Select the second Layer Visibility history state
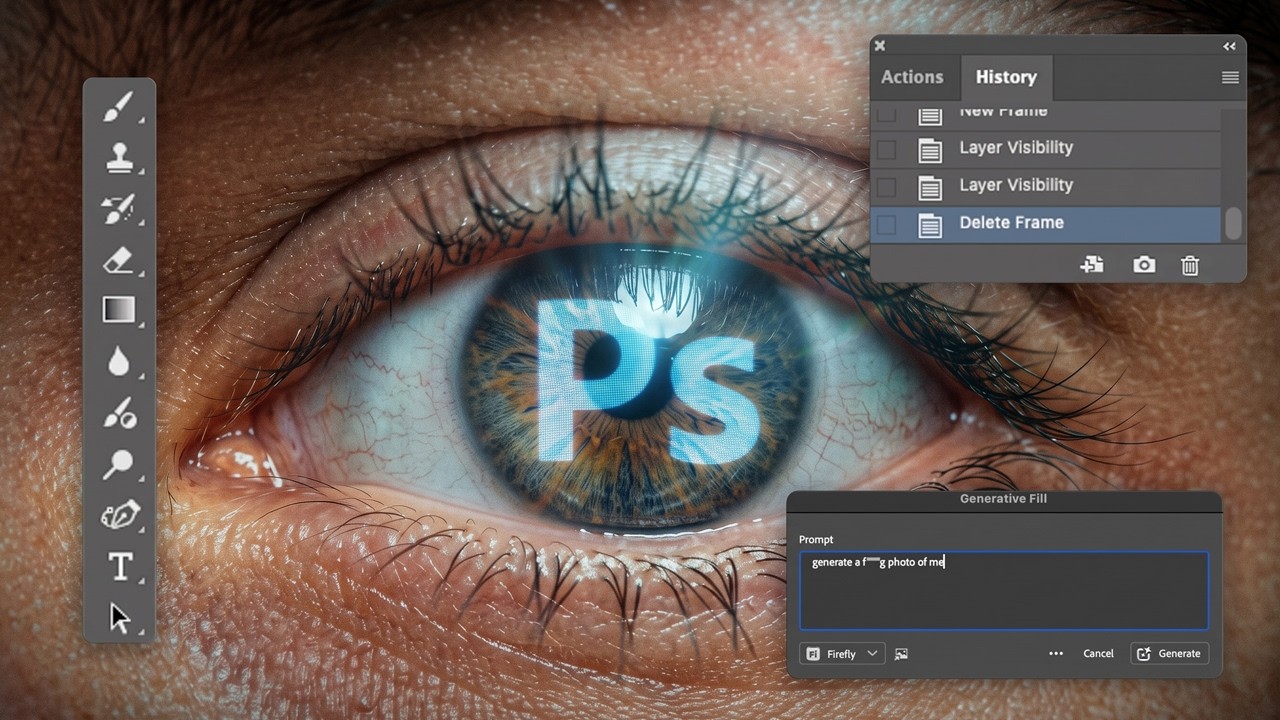This screenshot has height=720, width=1280. click(1046, 186)
